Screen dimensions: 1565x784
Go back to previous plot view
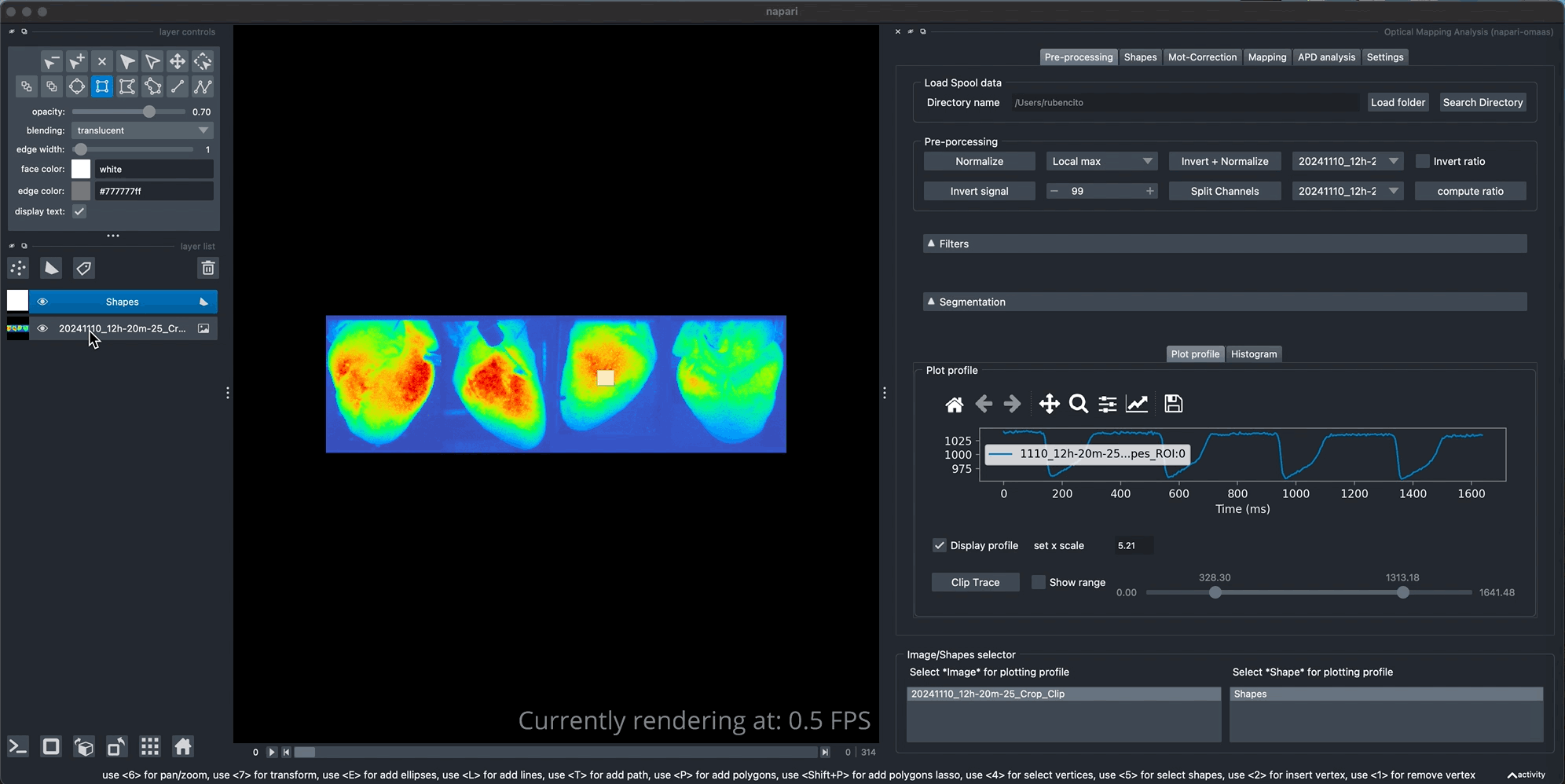984,405
